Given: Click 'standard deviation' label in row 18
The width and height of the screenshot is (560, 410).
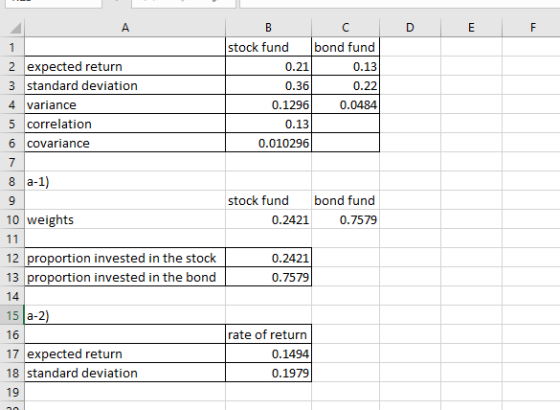Looking at the screenshot, I should [125, 373].
